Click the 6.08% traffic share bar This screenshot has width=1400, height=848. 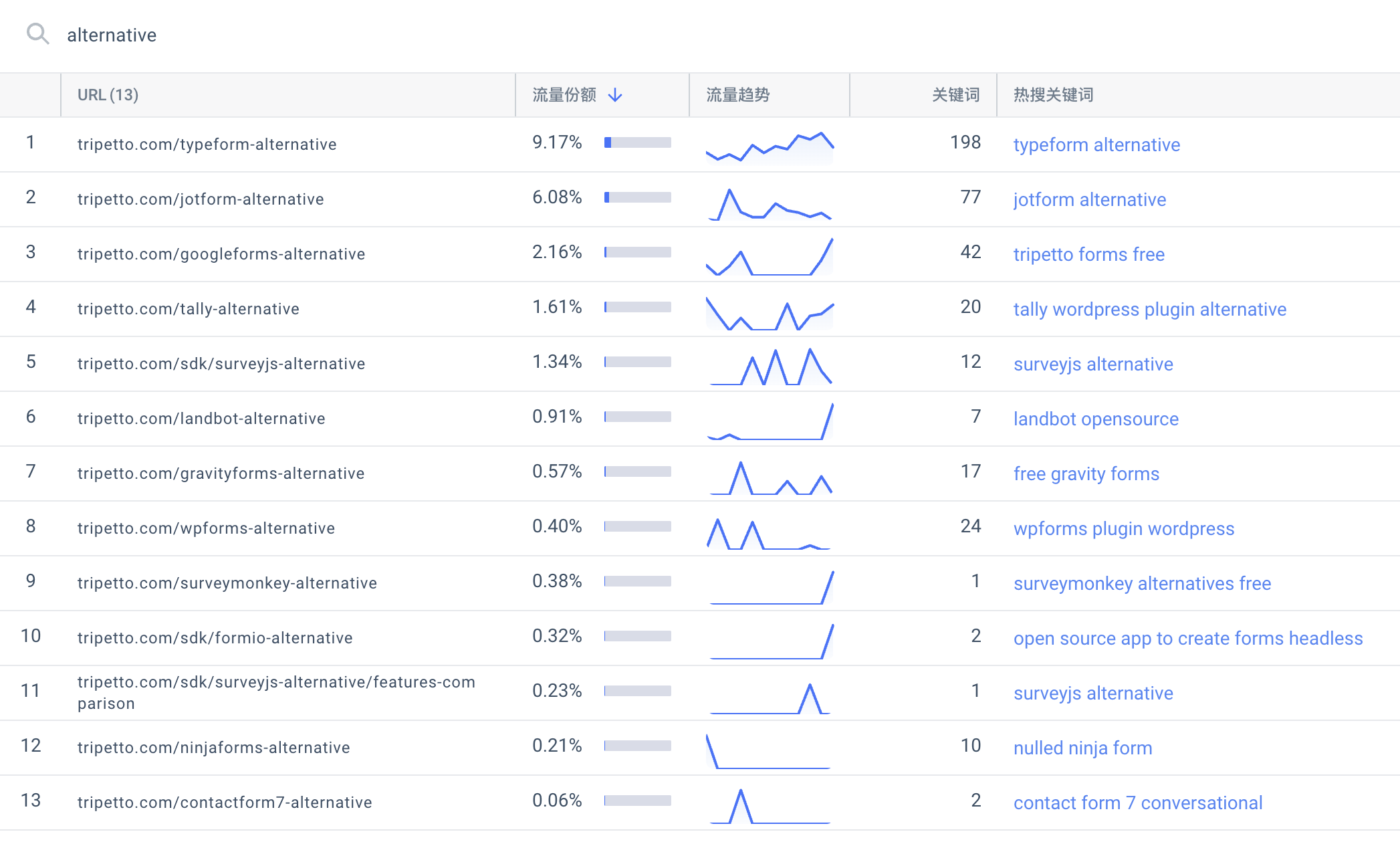tap(638, 197)
